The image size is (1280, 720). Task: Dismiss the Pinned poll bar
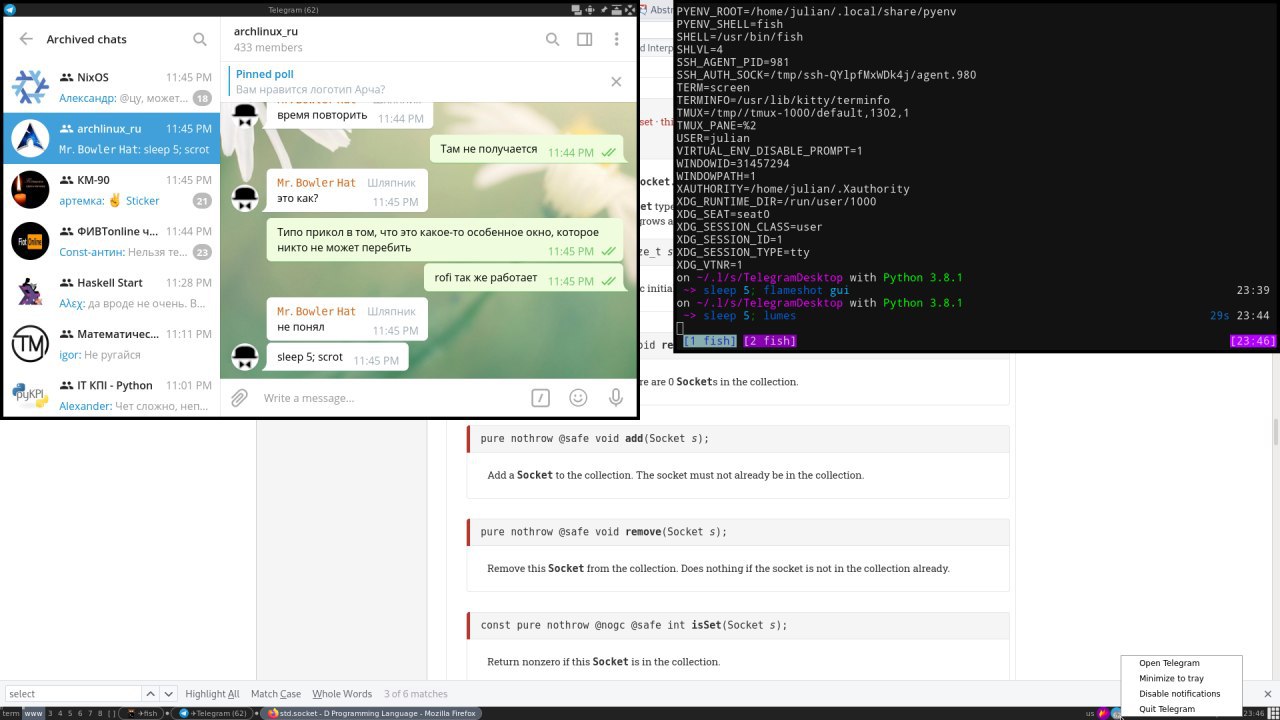(616, 81)
